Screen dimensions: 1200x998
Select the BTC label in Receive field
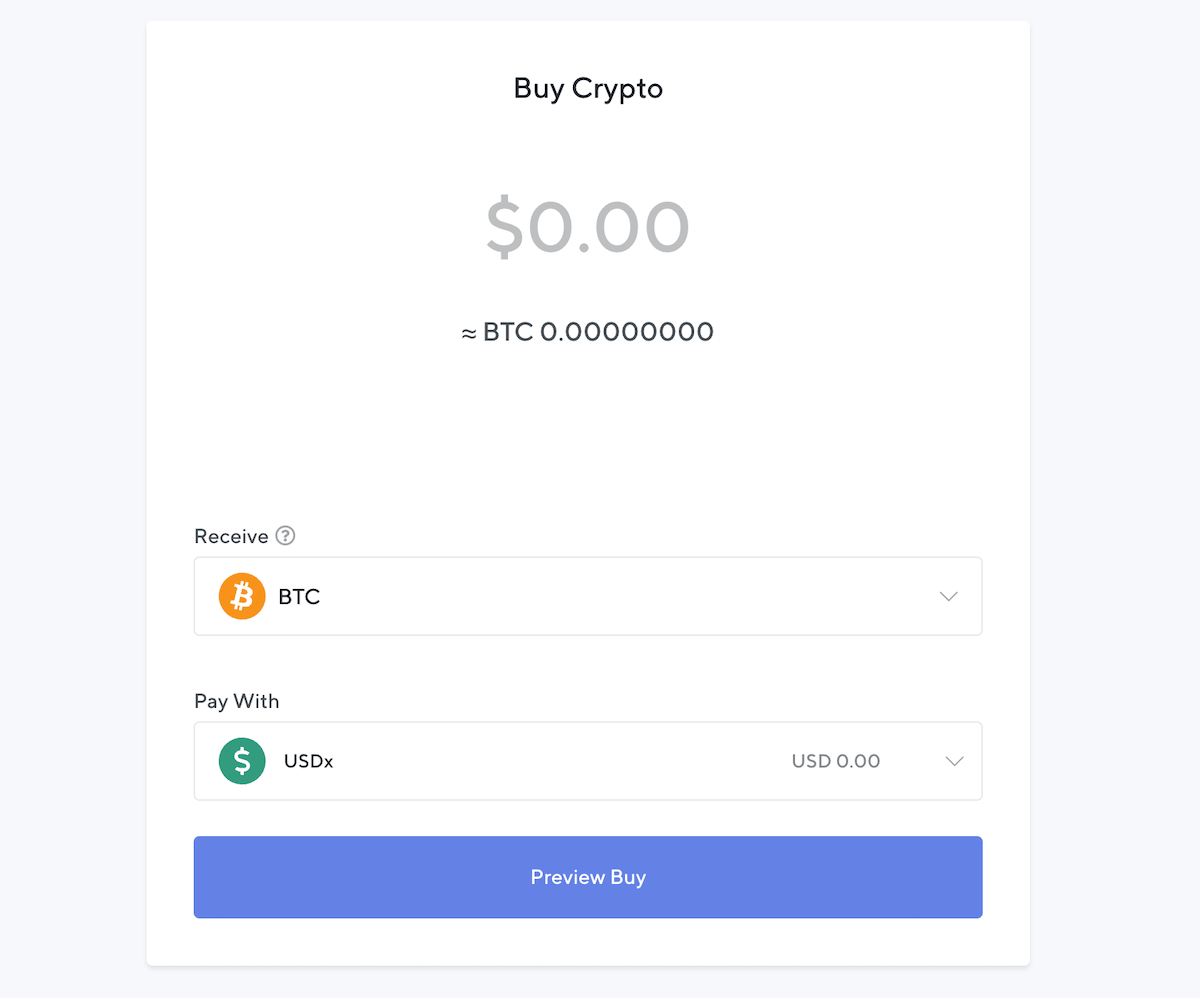click(299, 597)
